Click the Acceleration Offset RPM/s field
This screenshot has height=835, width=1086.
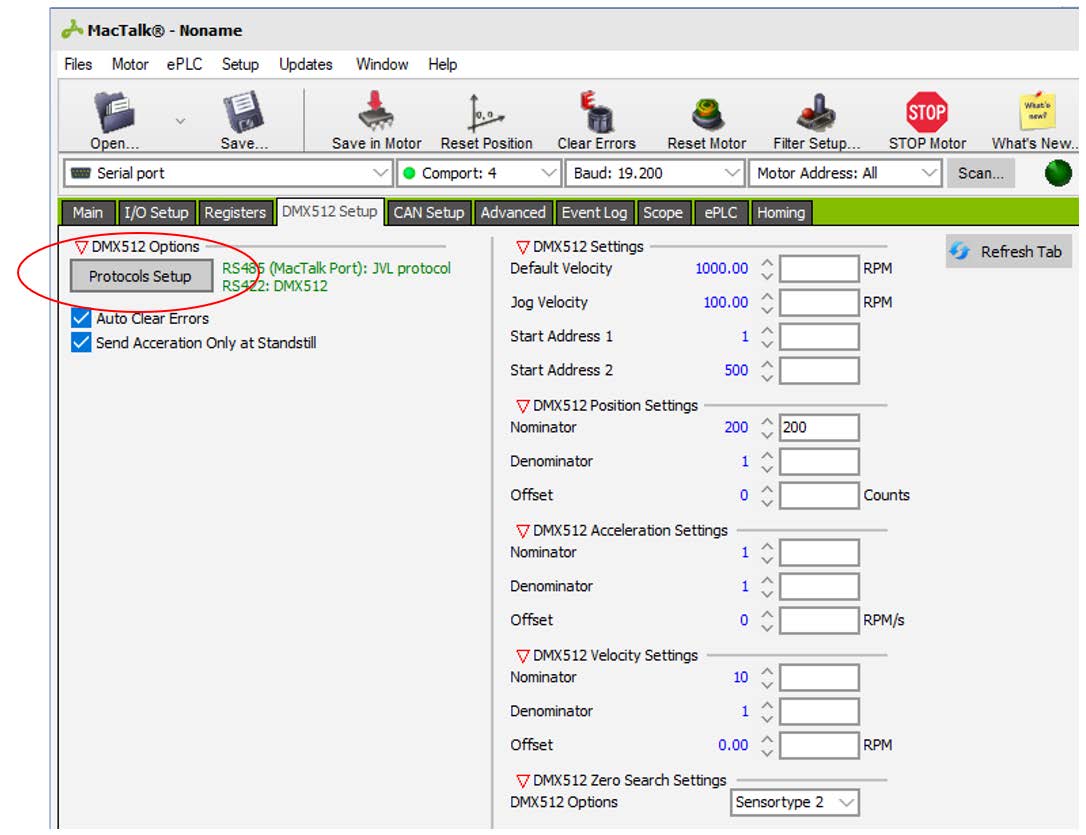pyautogui.click(x=819, y=620)
